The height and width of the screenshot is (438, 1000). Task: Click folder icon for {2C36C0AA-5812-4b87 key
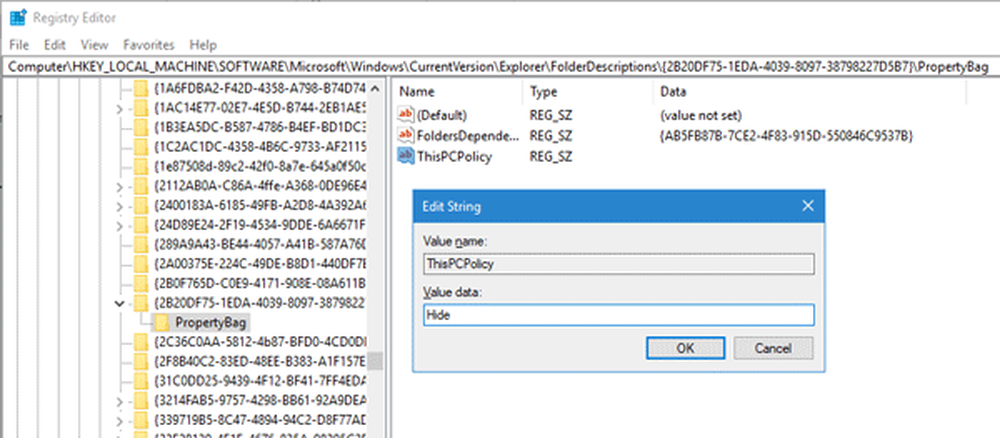pos(140,343)
